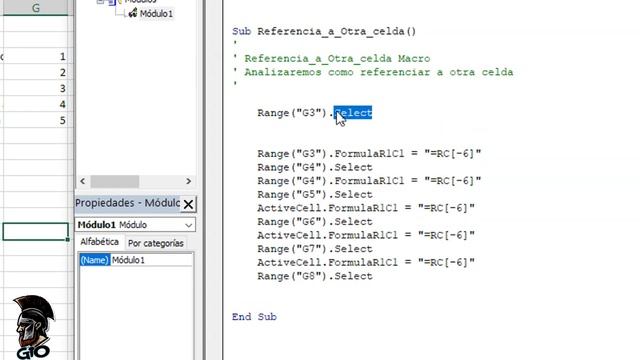Screen dimensions: 640x360
Task: Edit the Módulo1 name value field
Action: tap(151, 260)
